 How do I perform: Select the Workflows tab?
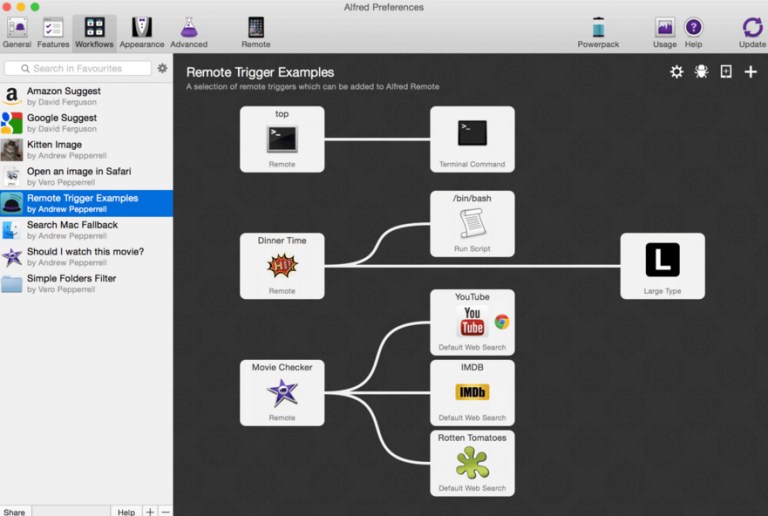(94, 33)
